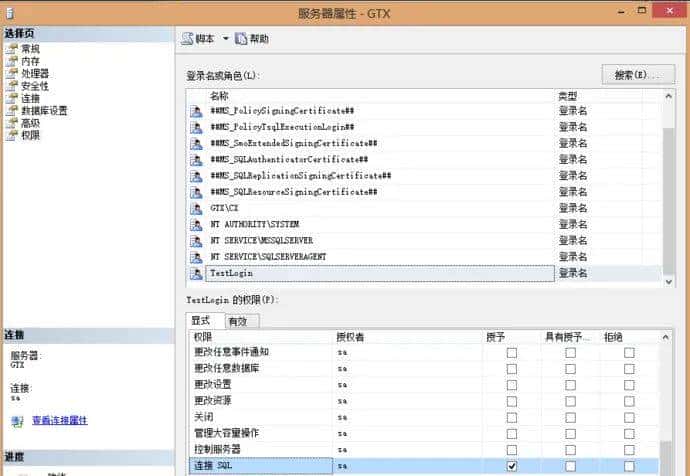Select the 数据库设置 page
Screen dimensions: 690x476
[44, 110]
